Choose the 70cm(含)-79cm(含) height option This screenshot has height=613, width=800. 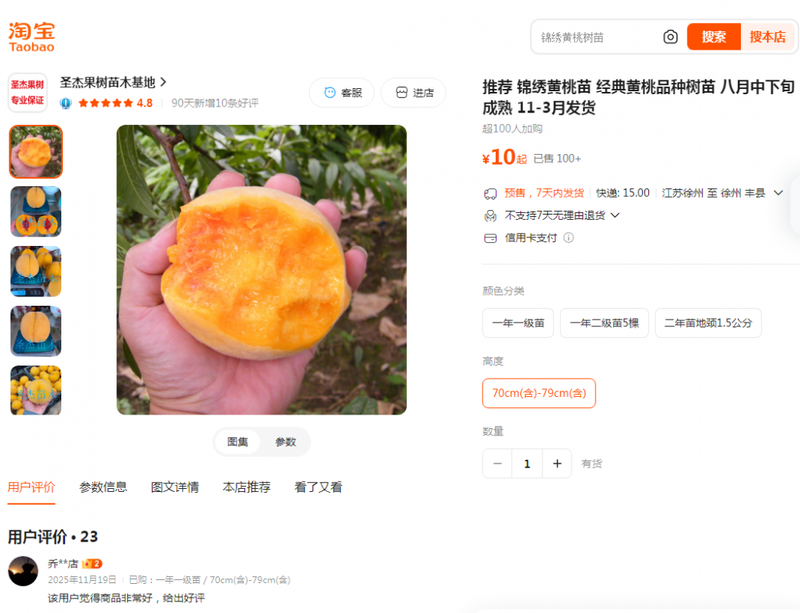tap(539, 393)
